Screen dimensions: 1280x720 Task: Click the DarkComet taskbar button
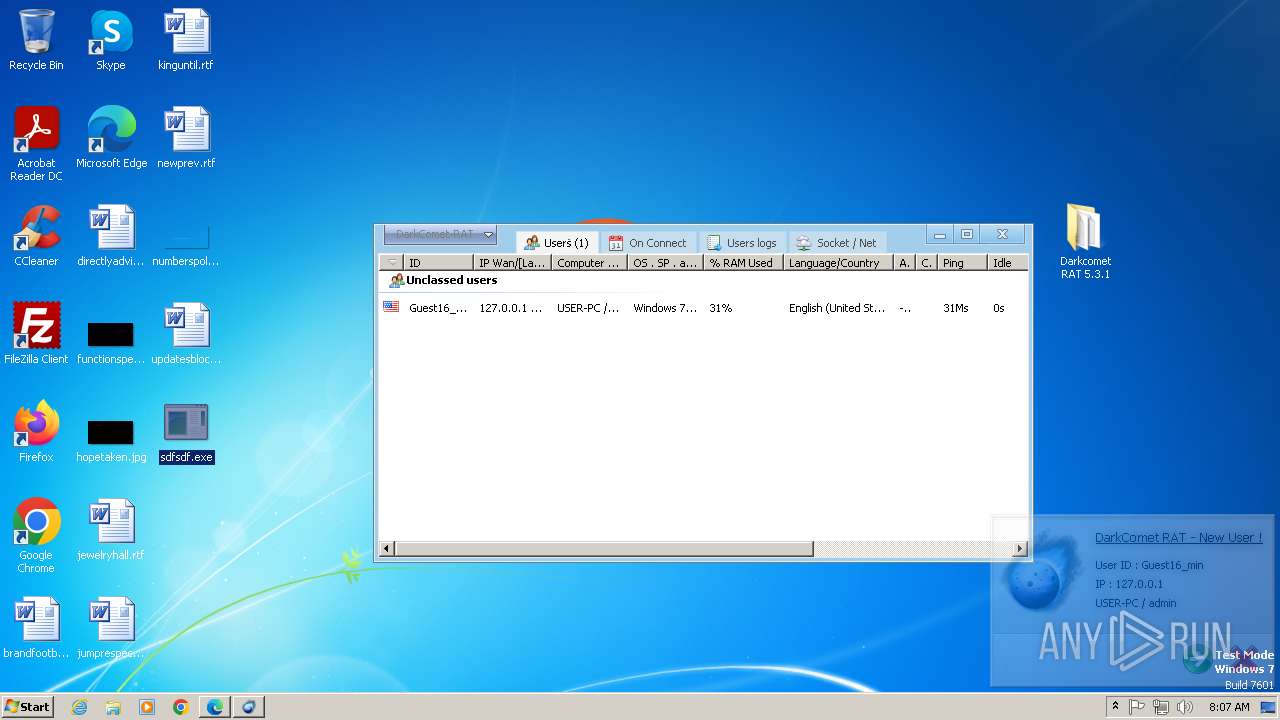249,707
